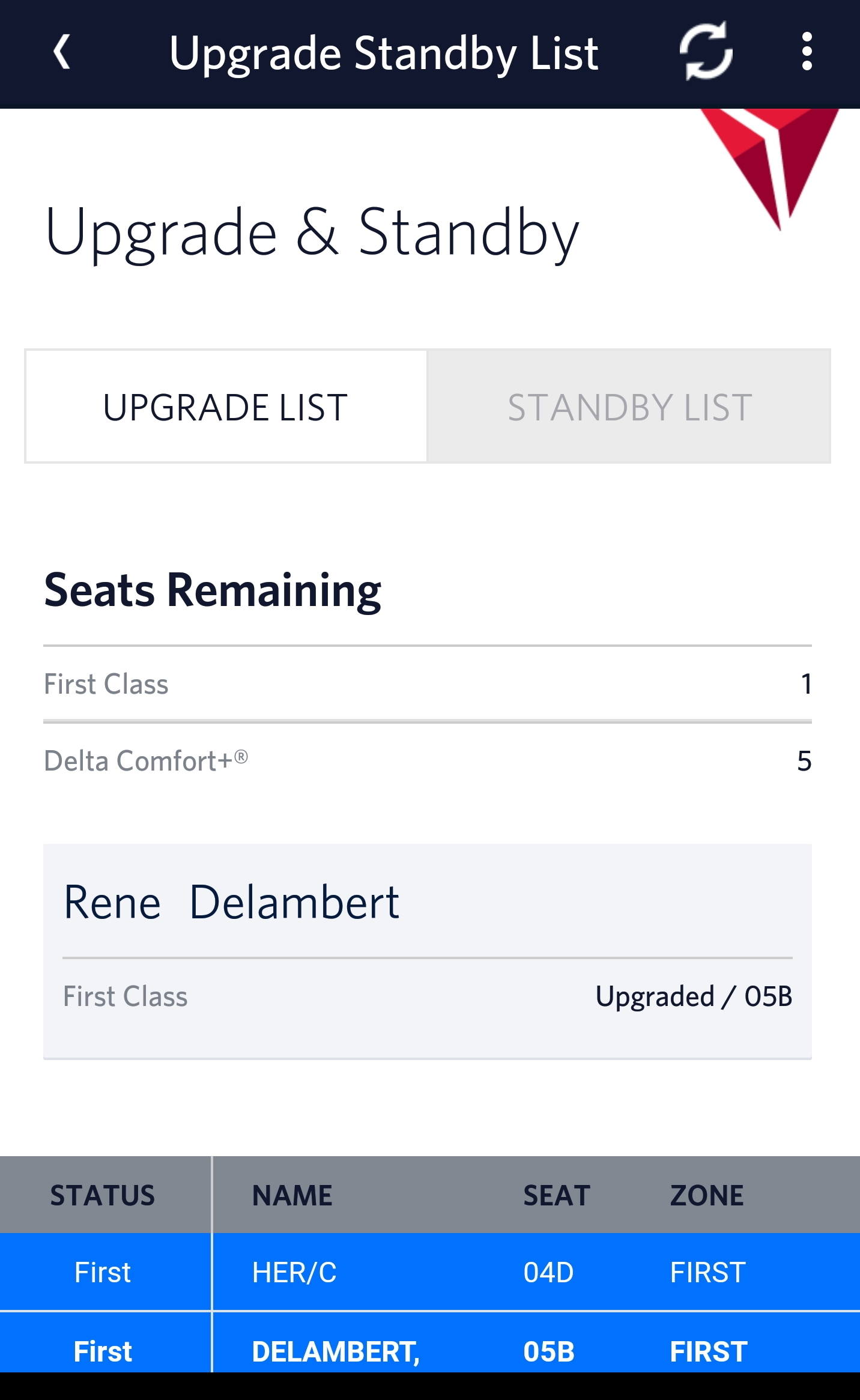Tap the First Class seats remaining row

(426, 685)
